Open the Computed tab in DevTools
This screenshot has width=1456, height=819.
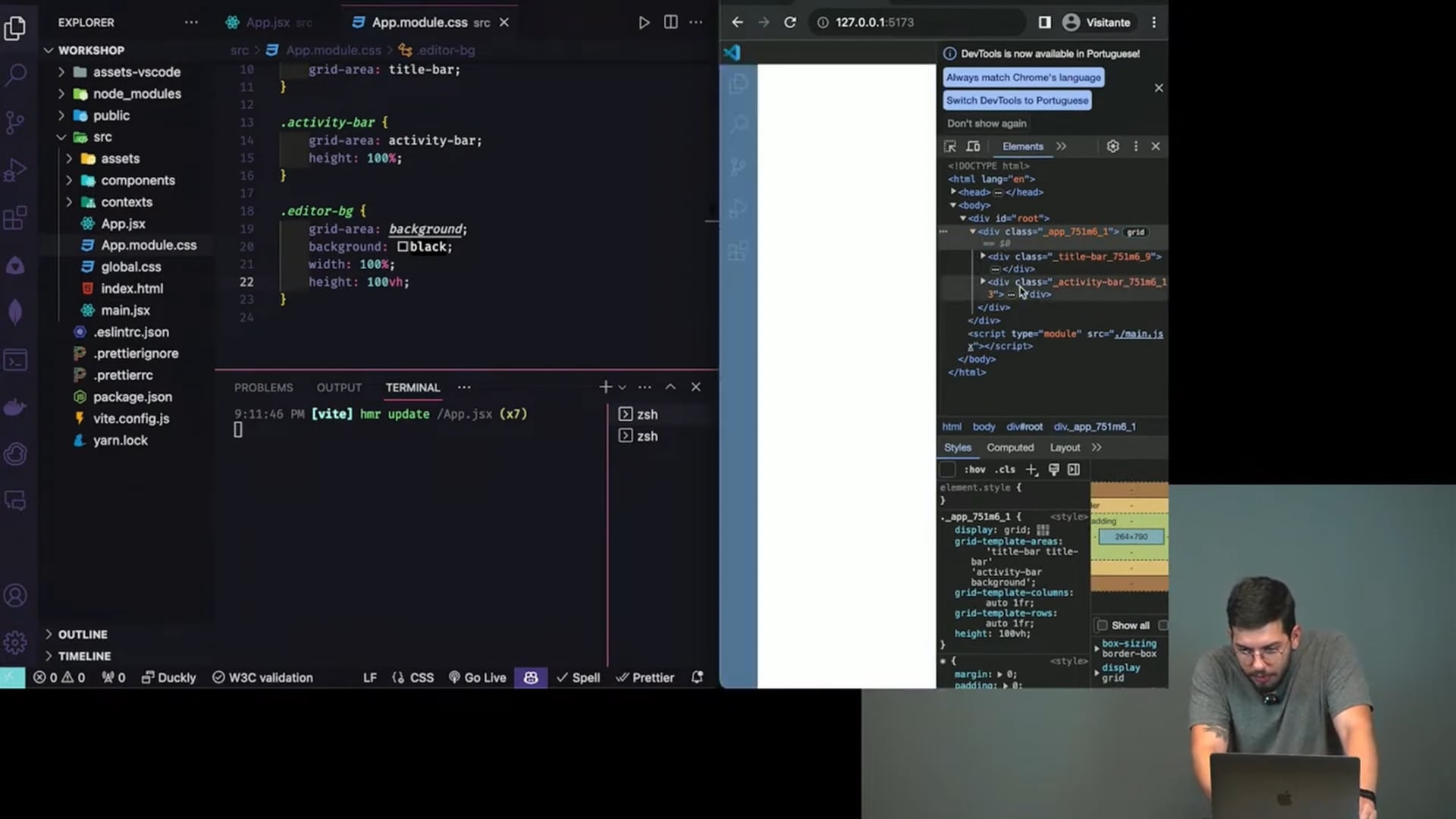click(1010, 448)
